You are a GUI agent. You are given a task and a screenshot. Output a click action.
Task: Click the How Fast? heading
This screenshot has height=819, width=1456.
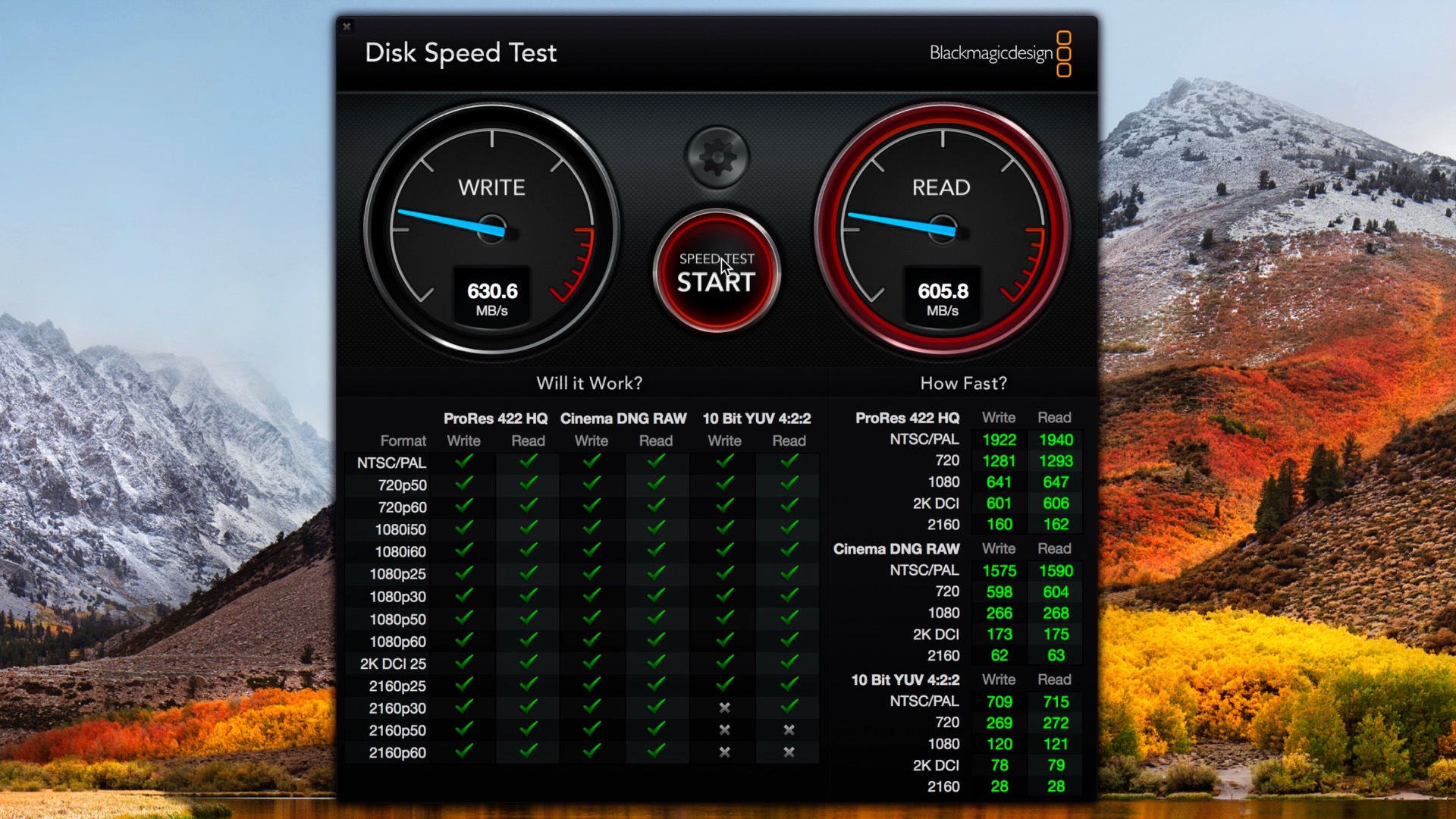tap(963, 383)
